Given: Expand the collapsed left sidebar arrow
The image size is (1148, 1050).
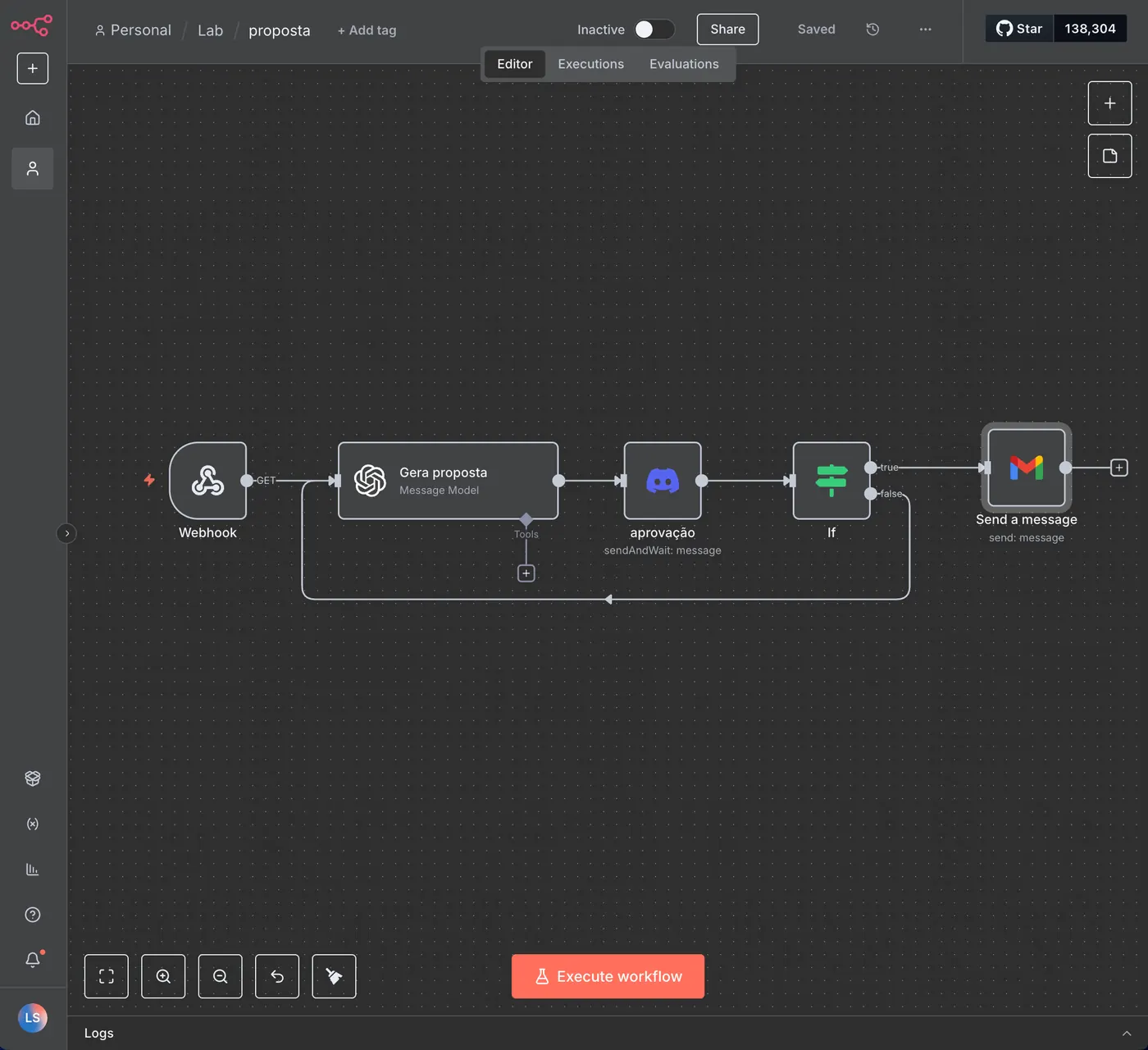Looking at the screenshot, I should [67, 533].
